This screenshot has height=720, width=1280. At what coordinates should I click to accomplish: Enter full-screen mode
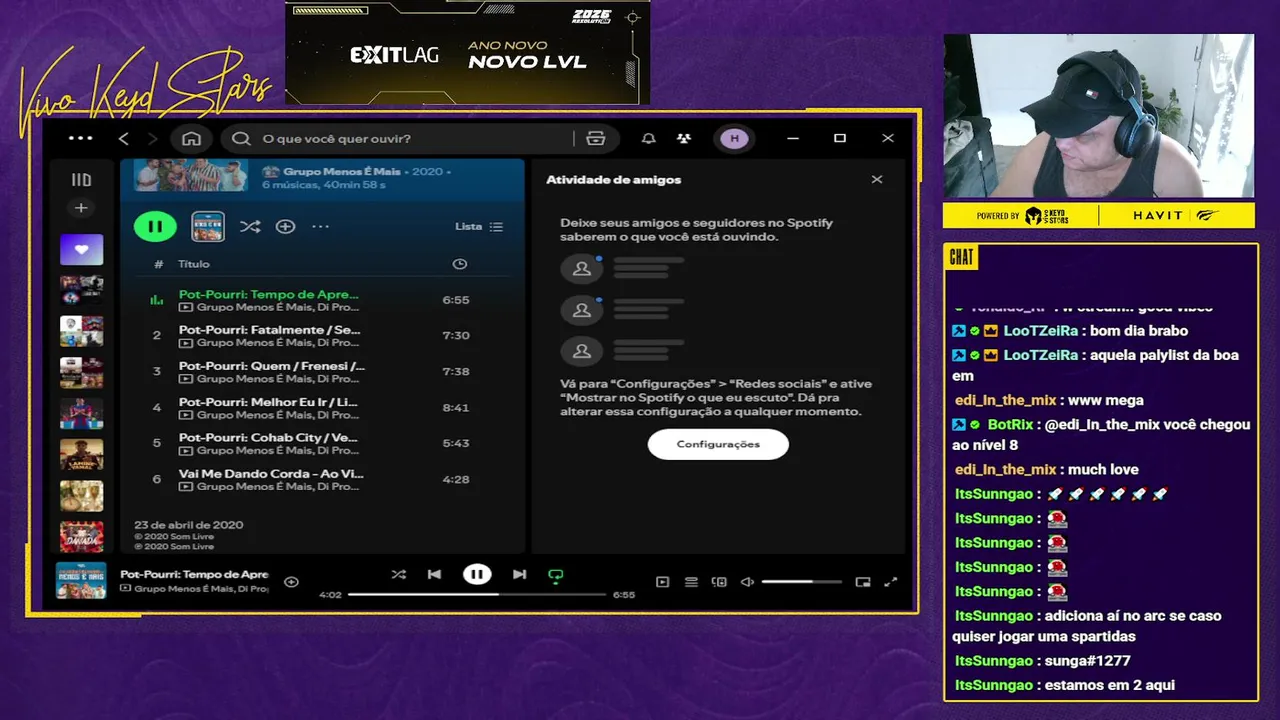click(891, 582)
